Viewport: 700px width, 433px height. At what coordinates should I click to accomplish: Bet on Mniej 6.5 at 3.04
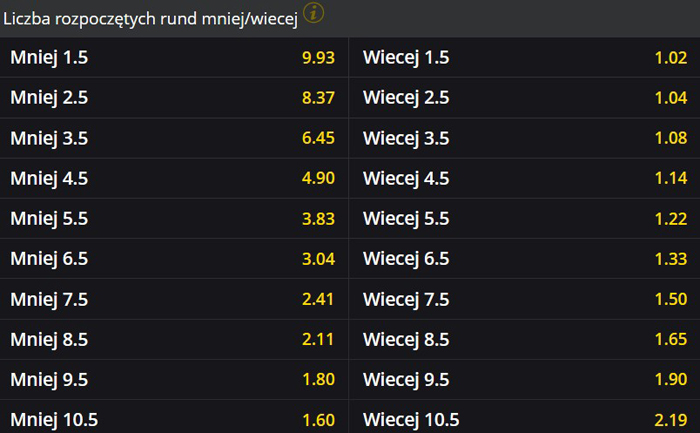174,259
